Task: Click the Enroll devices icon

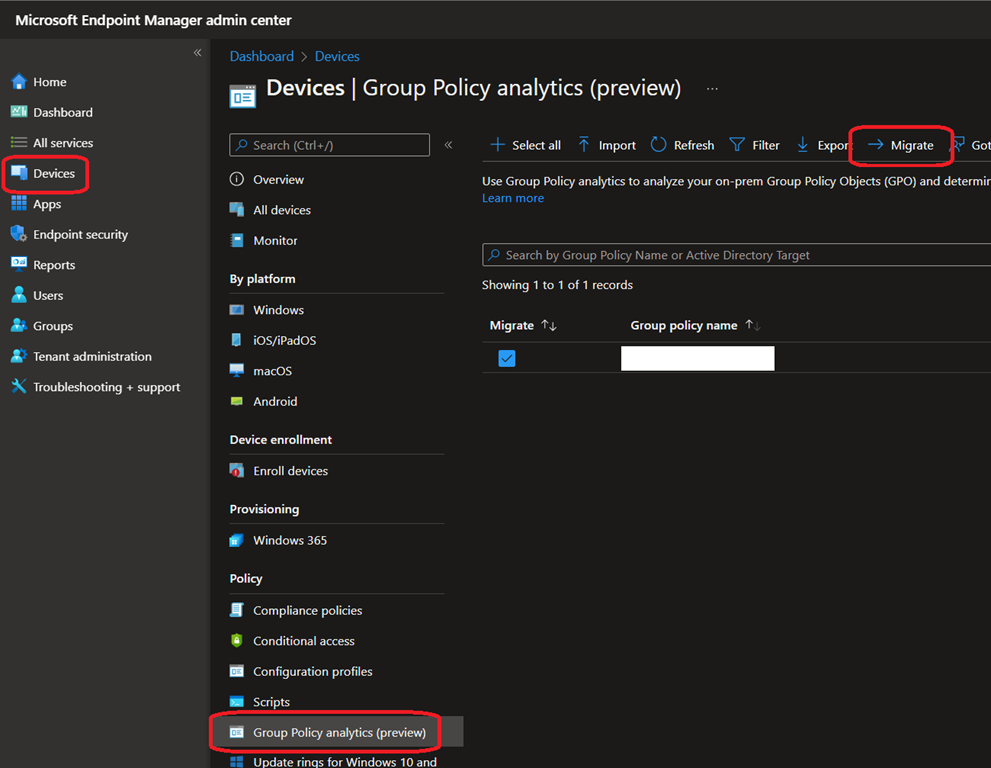Action: [237, 471]
